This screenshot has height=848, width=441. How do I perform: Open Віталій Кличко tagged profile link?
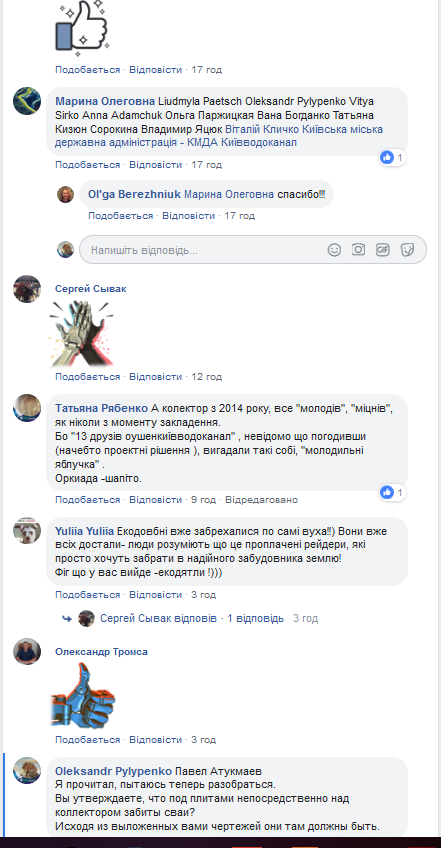pos(256,130)
